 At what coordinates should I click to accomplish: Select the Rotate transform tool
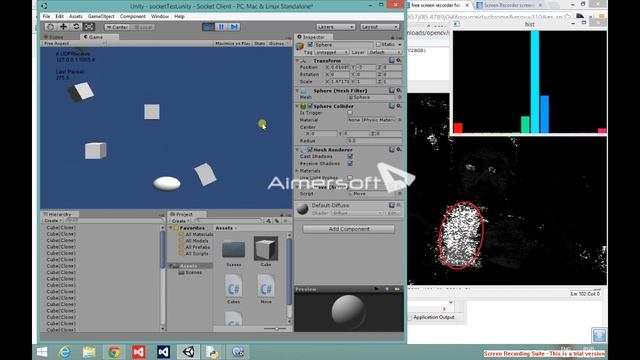pyautogui.click(x=76, y=27)
